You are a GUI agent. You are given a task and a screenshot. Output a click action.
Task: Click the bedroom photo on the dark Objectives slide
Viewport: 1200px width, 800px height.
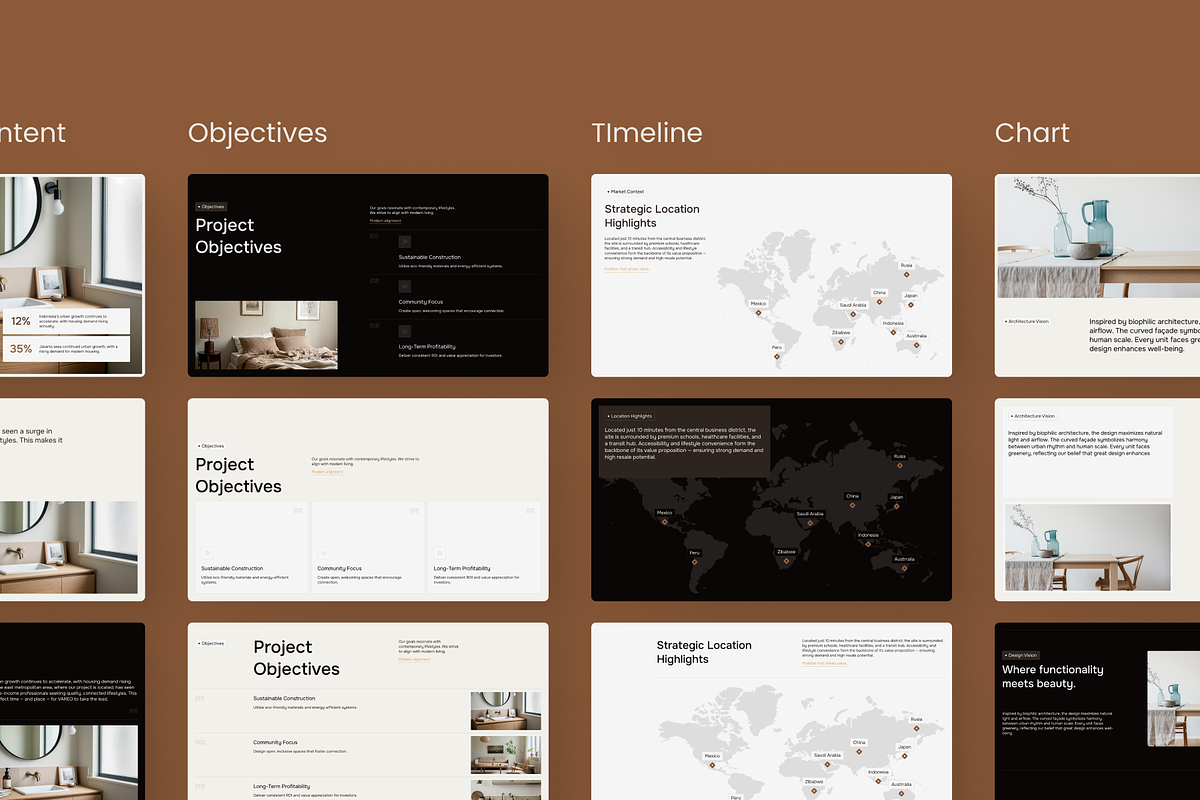266,335
